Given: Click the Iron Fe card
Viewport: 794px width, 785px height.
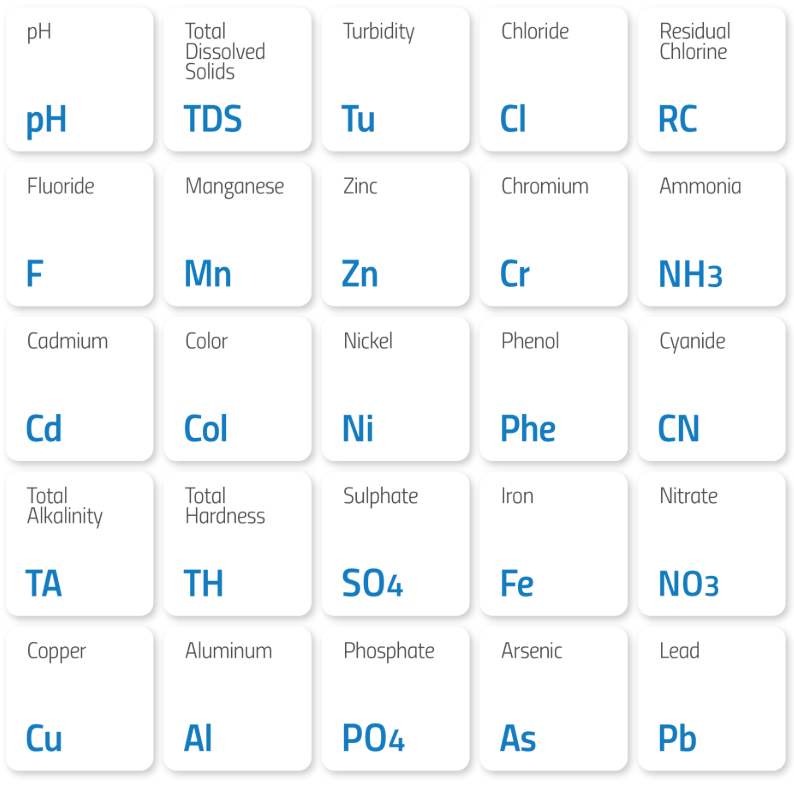Looking at the screenshot, I should (554, 544).
